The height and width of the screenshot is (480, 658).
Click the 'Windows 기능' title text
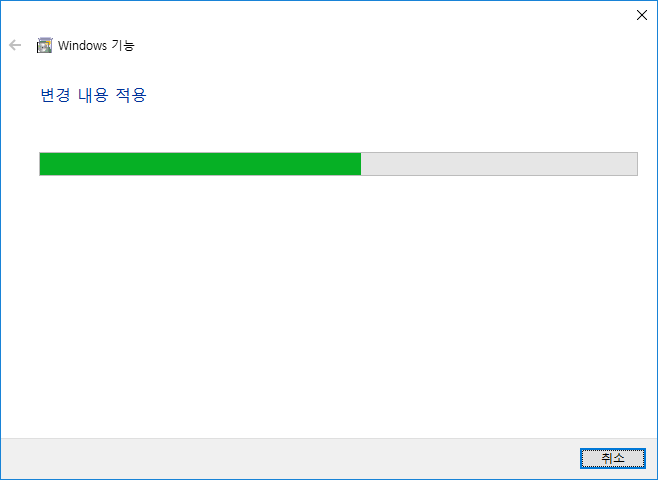(96, 45)
